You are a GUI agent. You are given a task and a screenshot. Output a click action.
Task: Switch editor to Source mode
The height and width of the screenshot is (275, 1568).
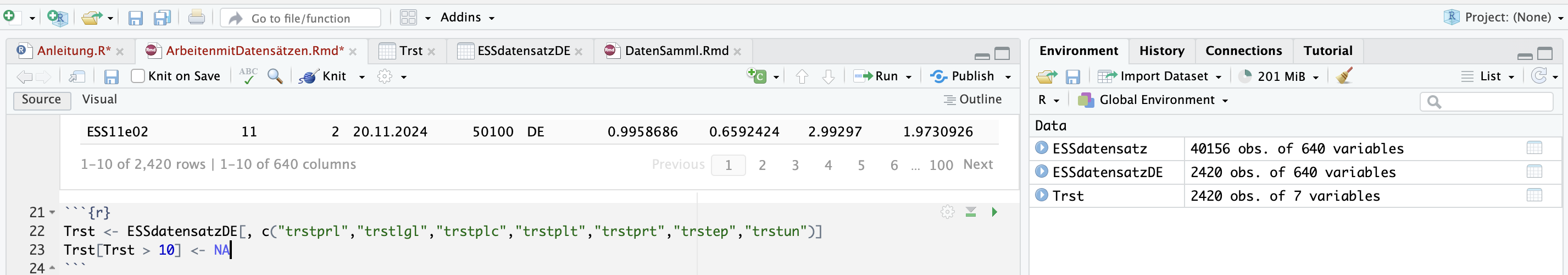coord(41,100)
